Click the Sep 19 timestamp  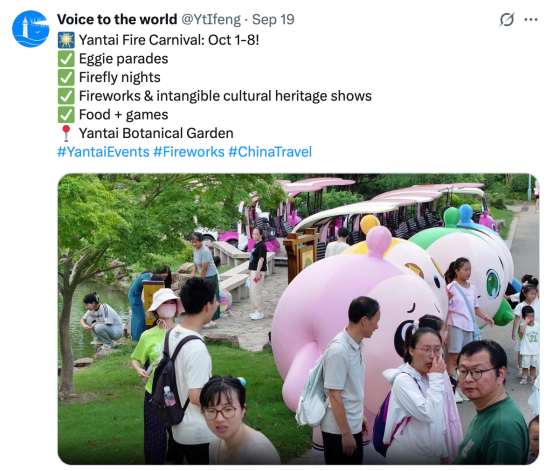tap(273, 19)
